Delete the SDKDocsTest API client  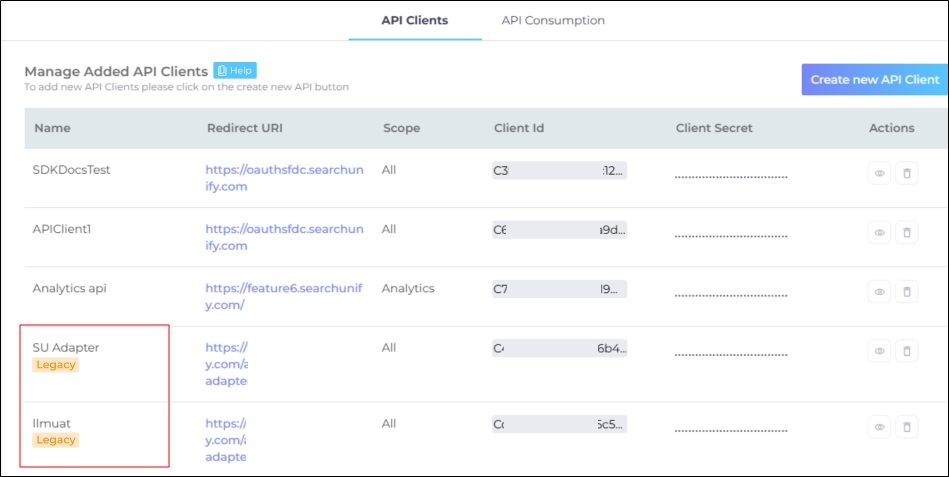(x=906, y=174)
